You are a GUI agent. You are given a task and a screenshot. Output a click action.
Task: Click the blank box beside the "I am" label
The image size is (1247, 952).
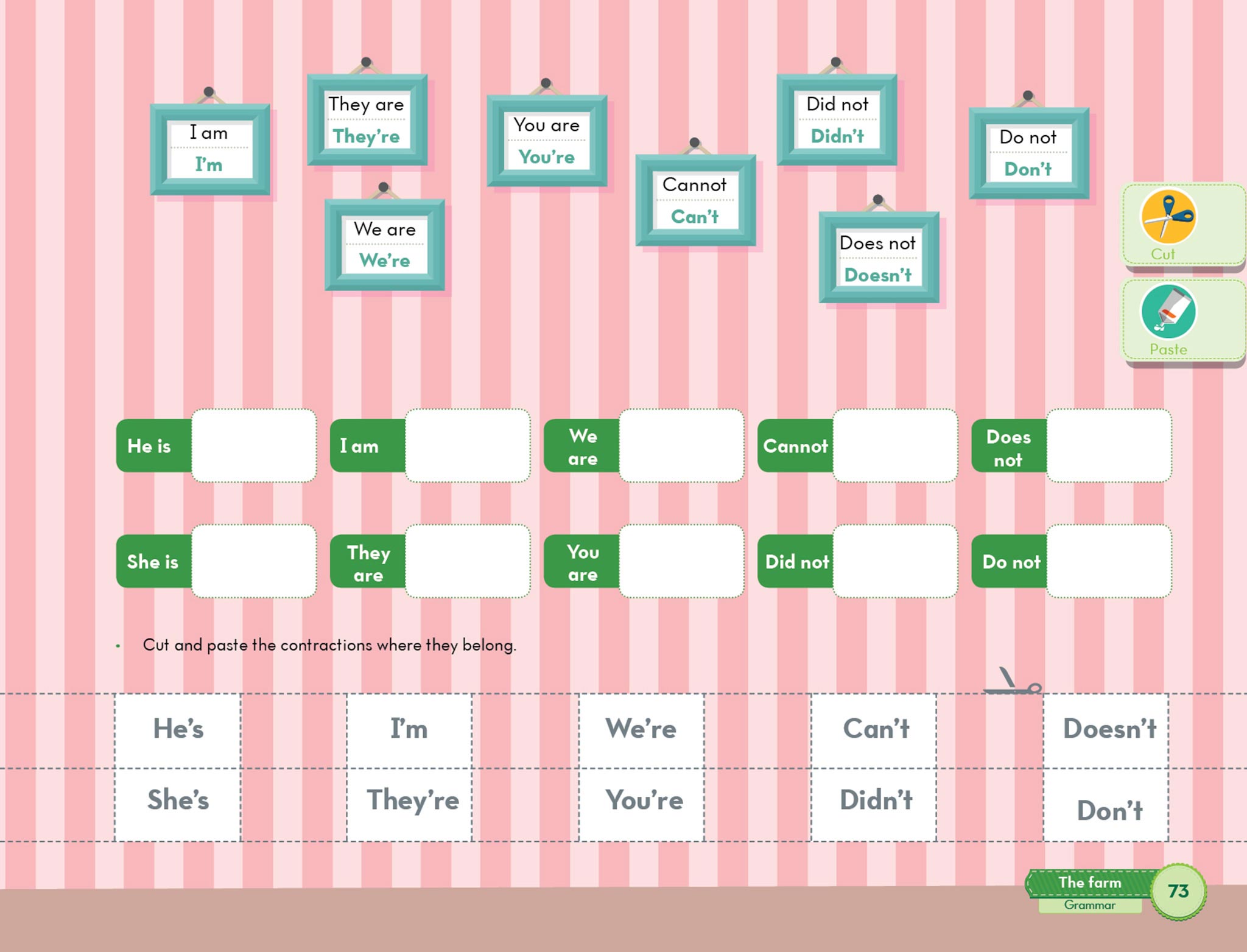467,446
